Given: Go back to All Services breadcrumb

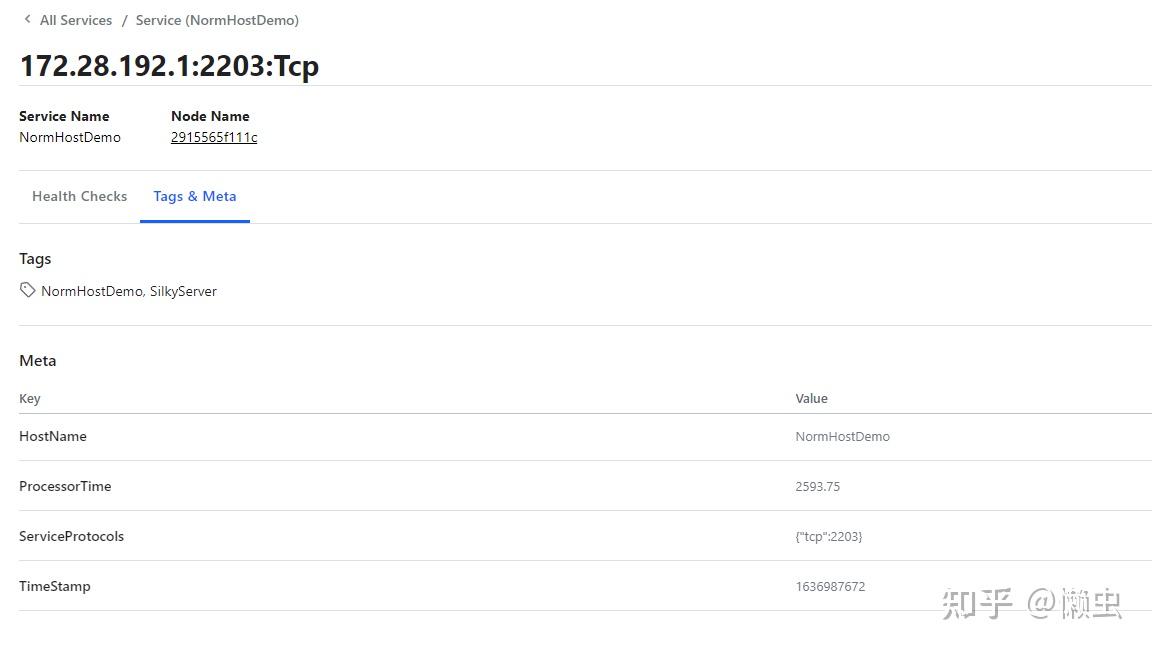Looking at the screenshot, I should [x=75, y=20].
